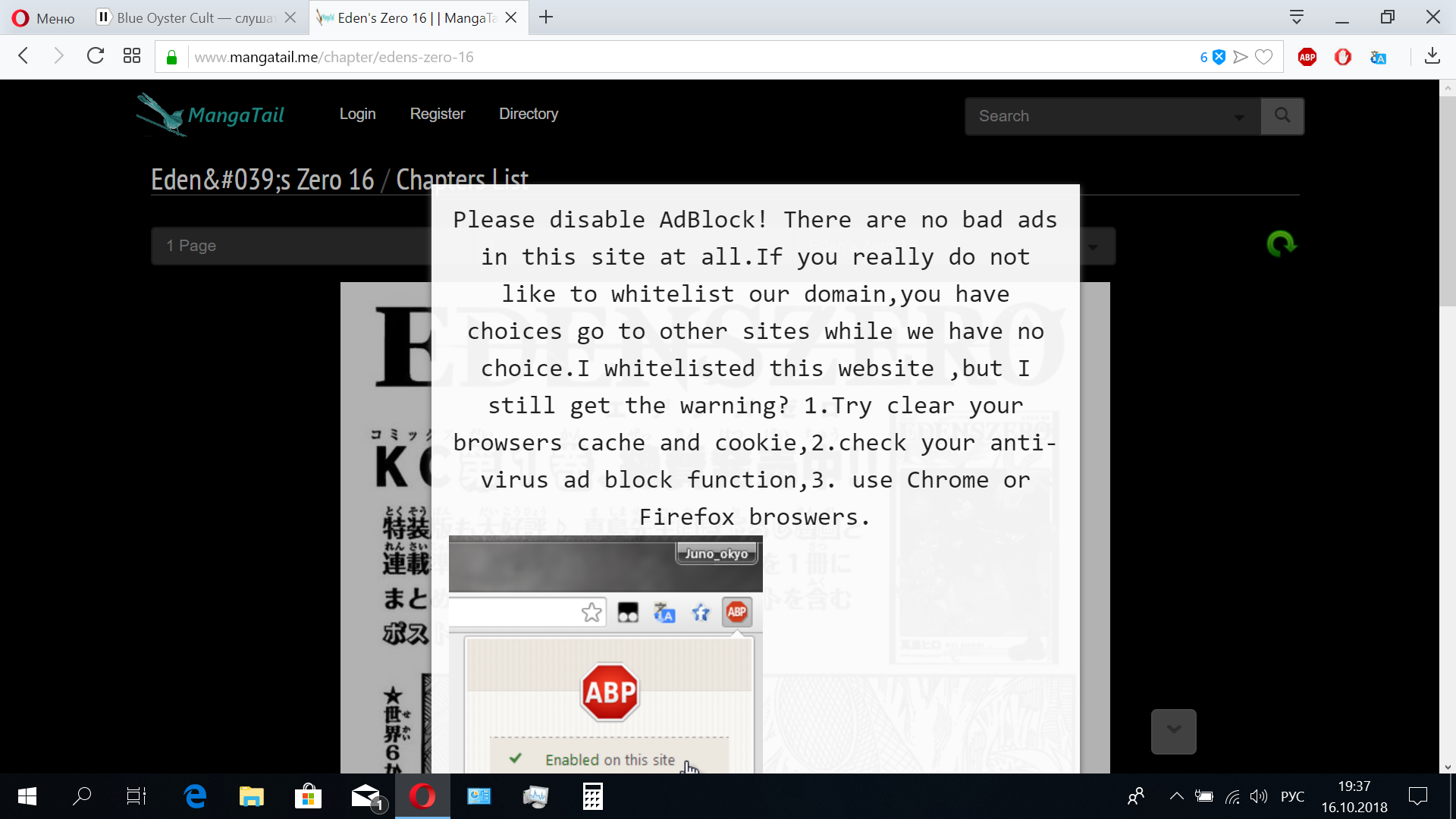
Task: Send page to My Flow
Action: click(1241, 57)
